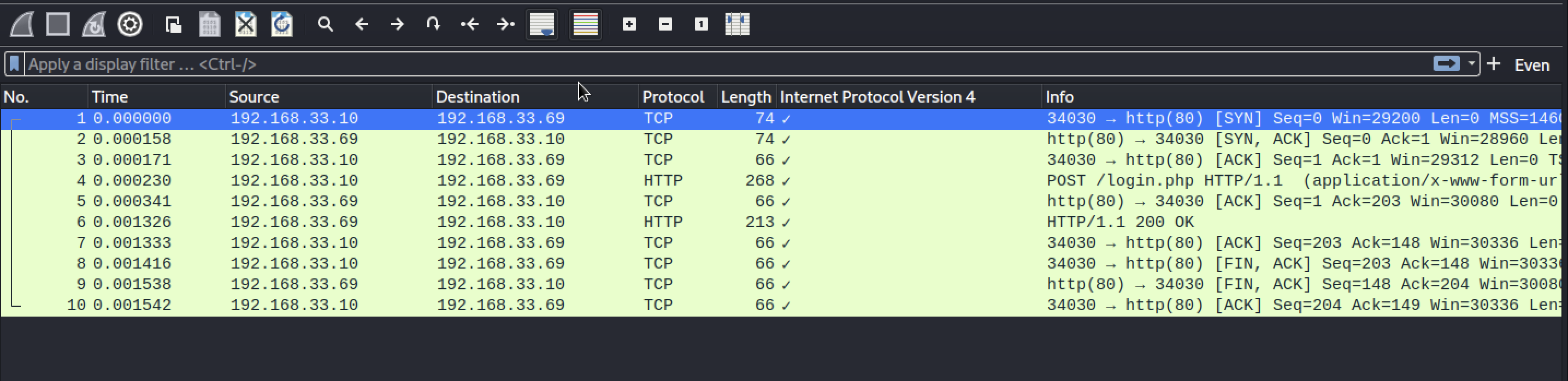1568x381 pixels.
Task: Open bookmark menu for display filters
Action: [15, 64]
